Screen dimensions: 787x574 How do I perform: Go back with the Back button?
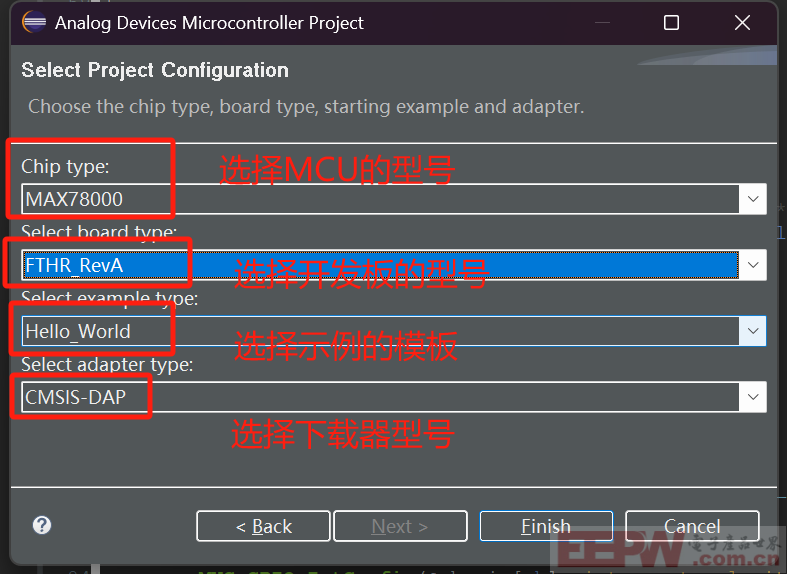(x=264, y=526)
